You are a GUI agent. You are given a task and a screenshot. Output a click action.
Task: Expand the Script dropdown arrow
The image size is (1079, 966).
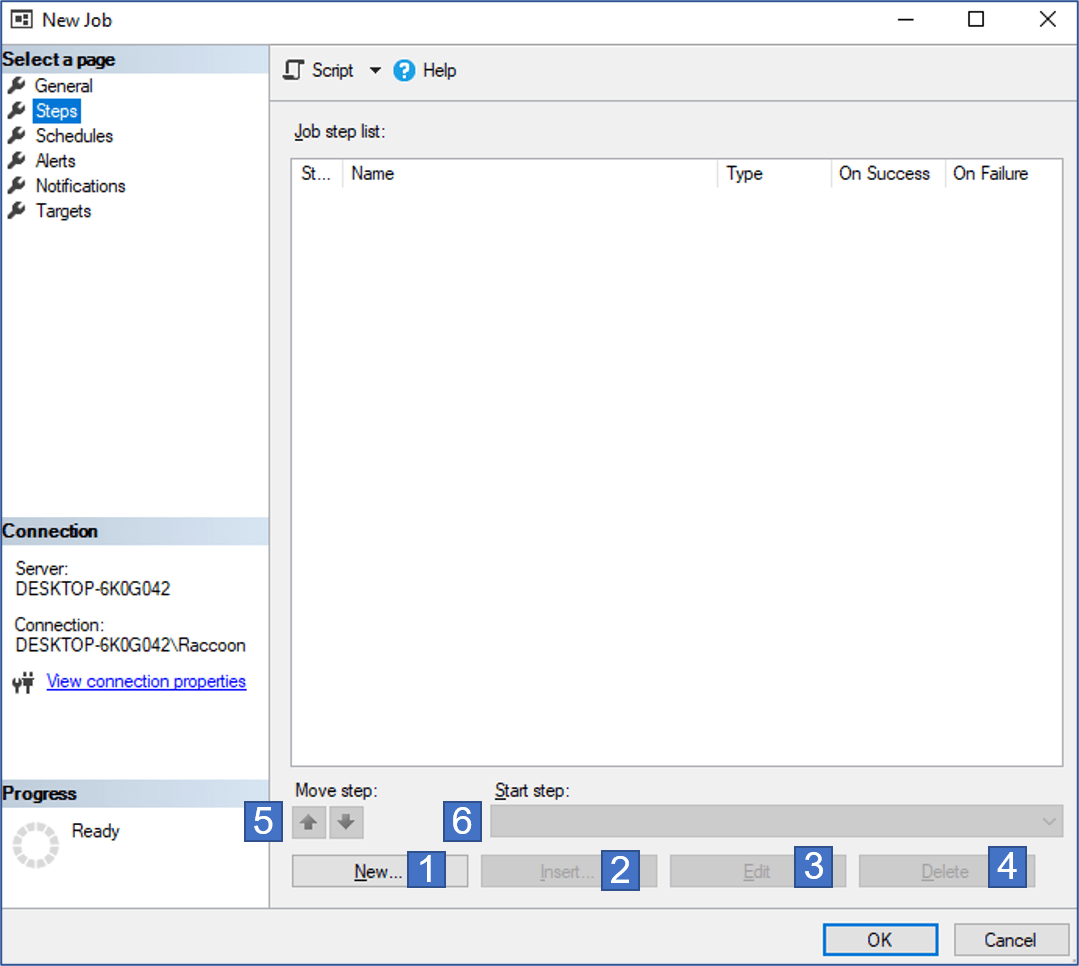coord(375,70)
